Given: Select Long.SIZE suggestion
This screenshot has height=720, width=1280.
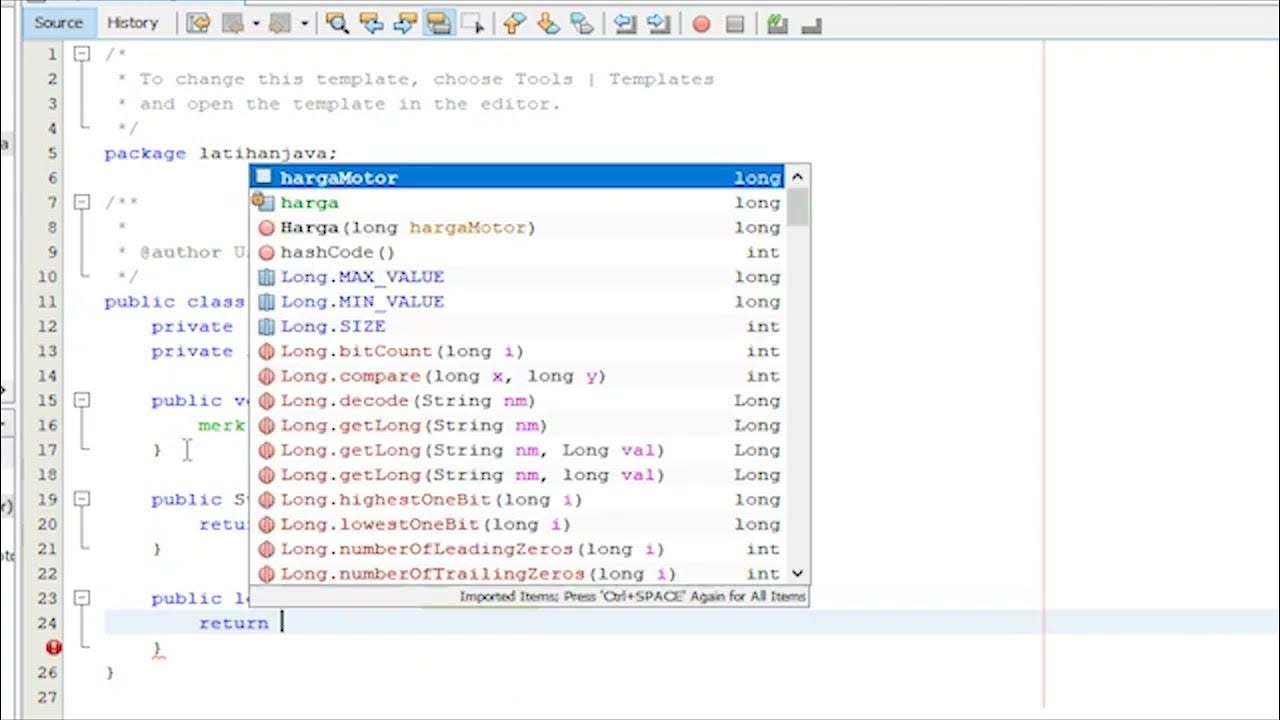Looking at the screenshot, I should click(518, 326).
